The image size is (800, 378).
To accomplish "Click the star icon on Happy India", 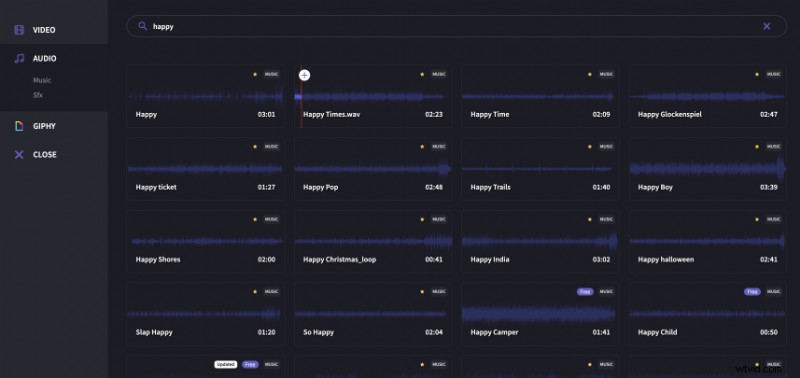I will click(x=589, y=219).
